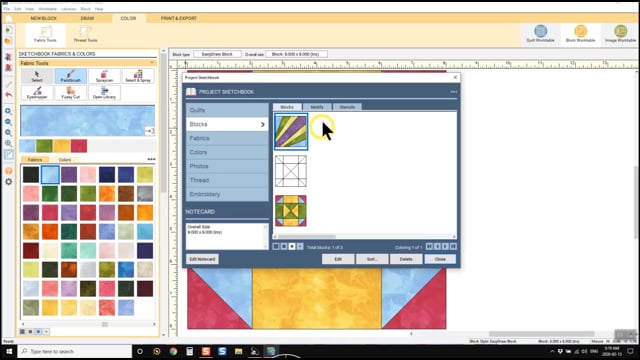This screenshot has width=640, height=360.
Task: Delete the selected sketchbook block
Action: (x=406, y=259)
